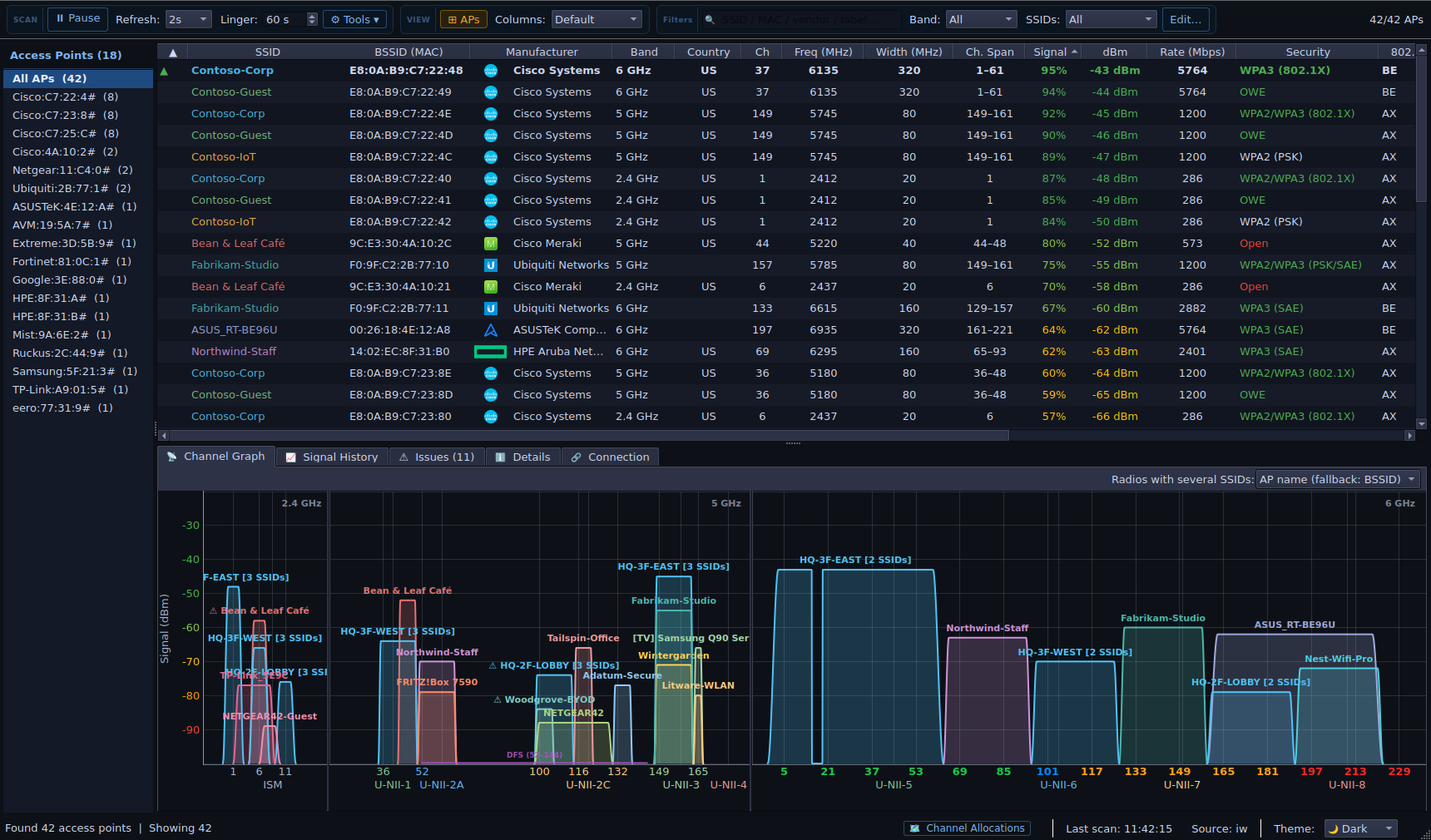
Task: Switch to the Channel Graph tab
Action: [x=216, y=457]
